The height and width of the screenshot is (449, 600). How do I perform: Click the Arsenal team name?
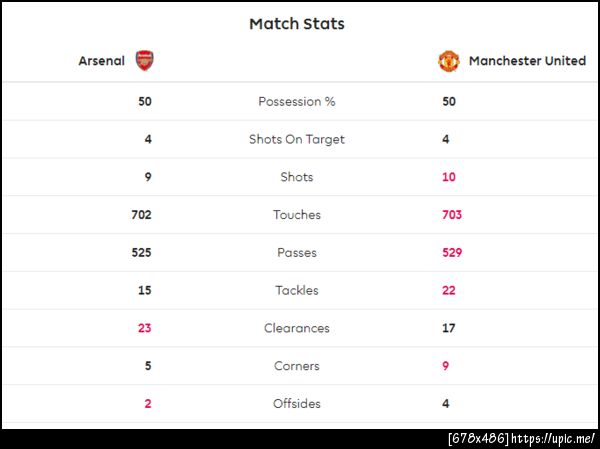pyautogui.click(x=102, y=61)
